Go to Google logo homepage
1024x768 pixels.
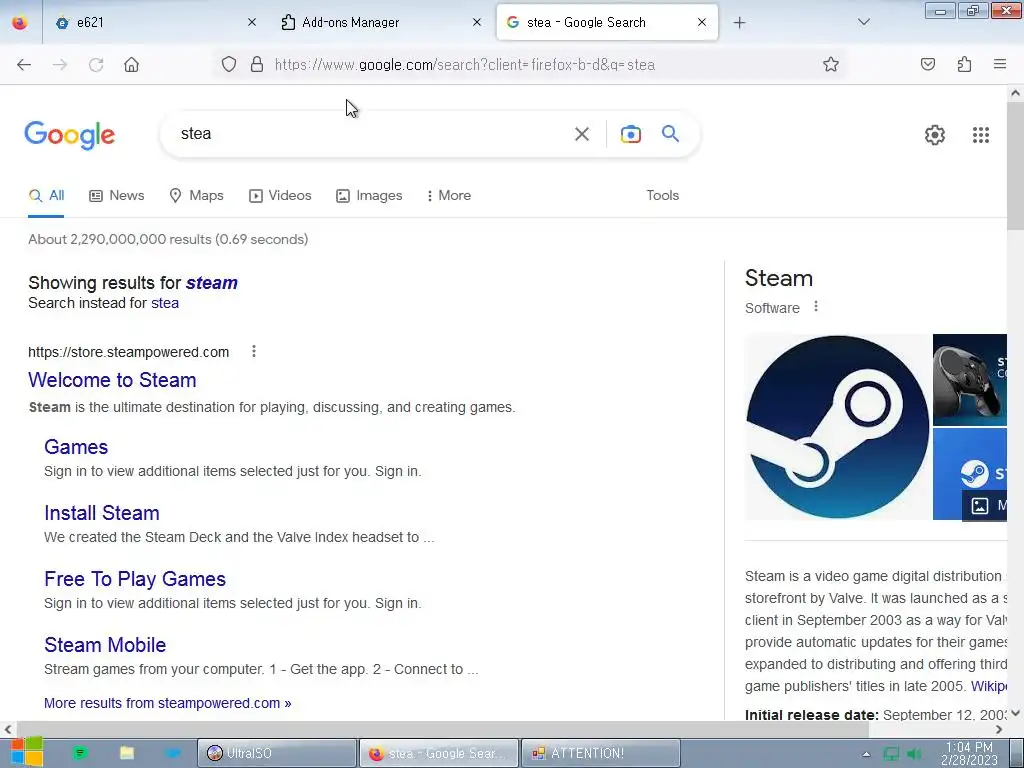pos(70,135)
